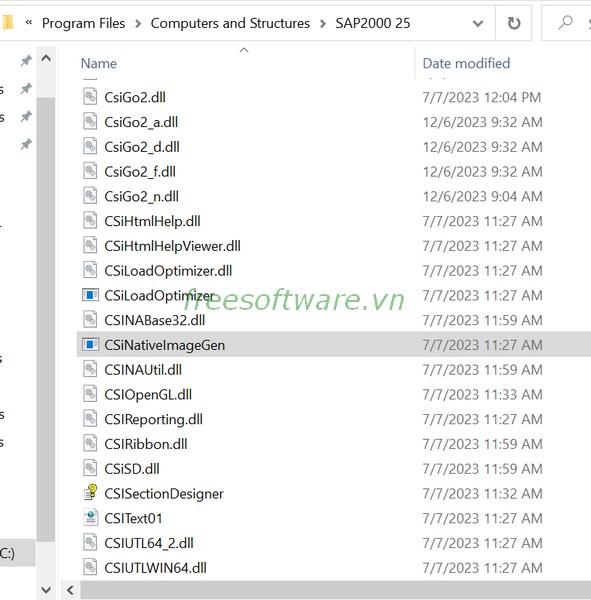This screenshot has height=600, width=591.
Task: Select the CSINAUtil.dll file icon
Action: pyautogui.click(x=90, y=370)
